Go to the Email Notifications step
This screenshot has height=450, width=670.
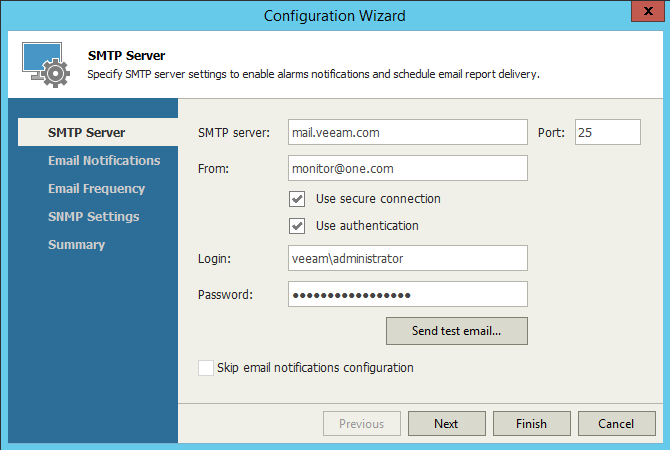coord(104,160)
